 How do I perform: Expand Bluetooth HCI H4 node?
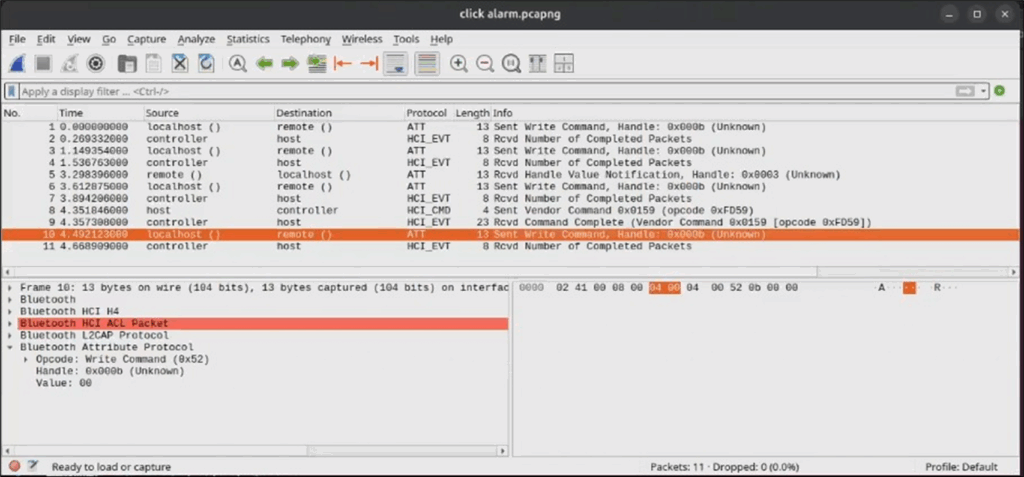10,311
